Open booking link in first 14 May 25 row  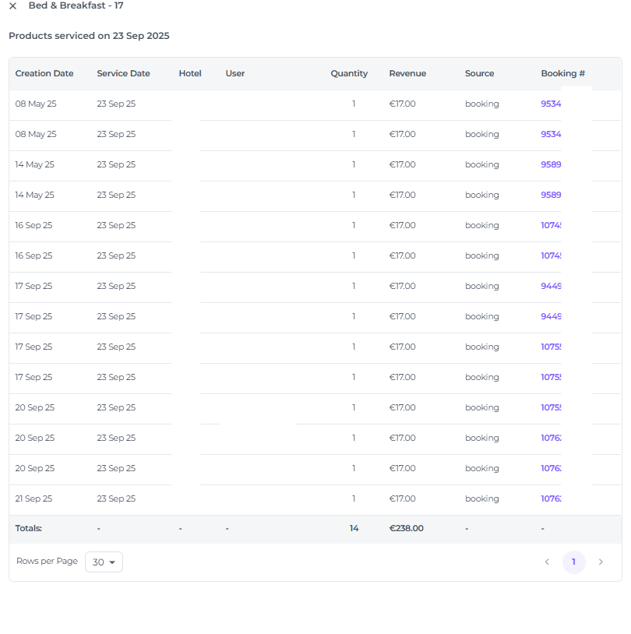(x=551, y=165)
